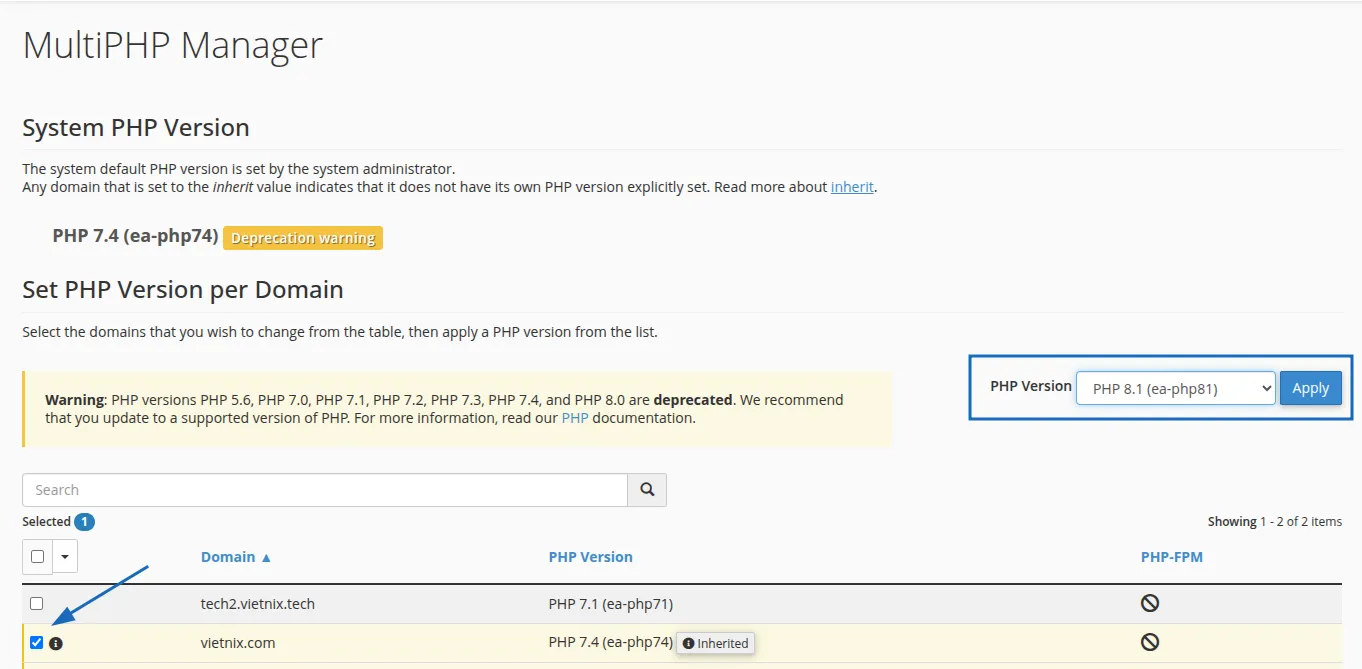
Task: Click PHP-FPM disabled icon for tech2.vietnix.tech
Action: point(1150,603)
